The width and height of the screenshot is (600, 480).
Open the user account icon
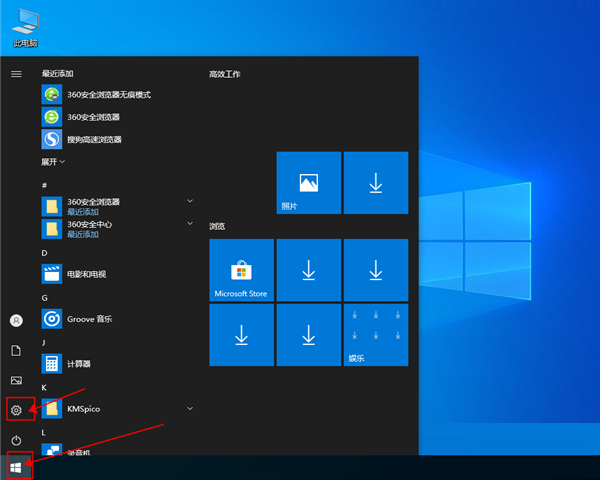[x=16, y=320]
